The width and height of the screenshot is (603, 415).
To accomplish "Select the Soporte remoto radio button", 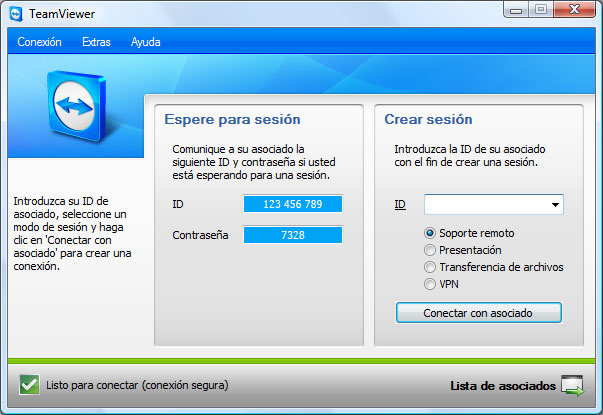I will (430, 233).
